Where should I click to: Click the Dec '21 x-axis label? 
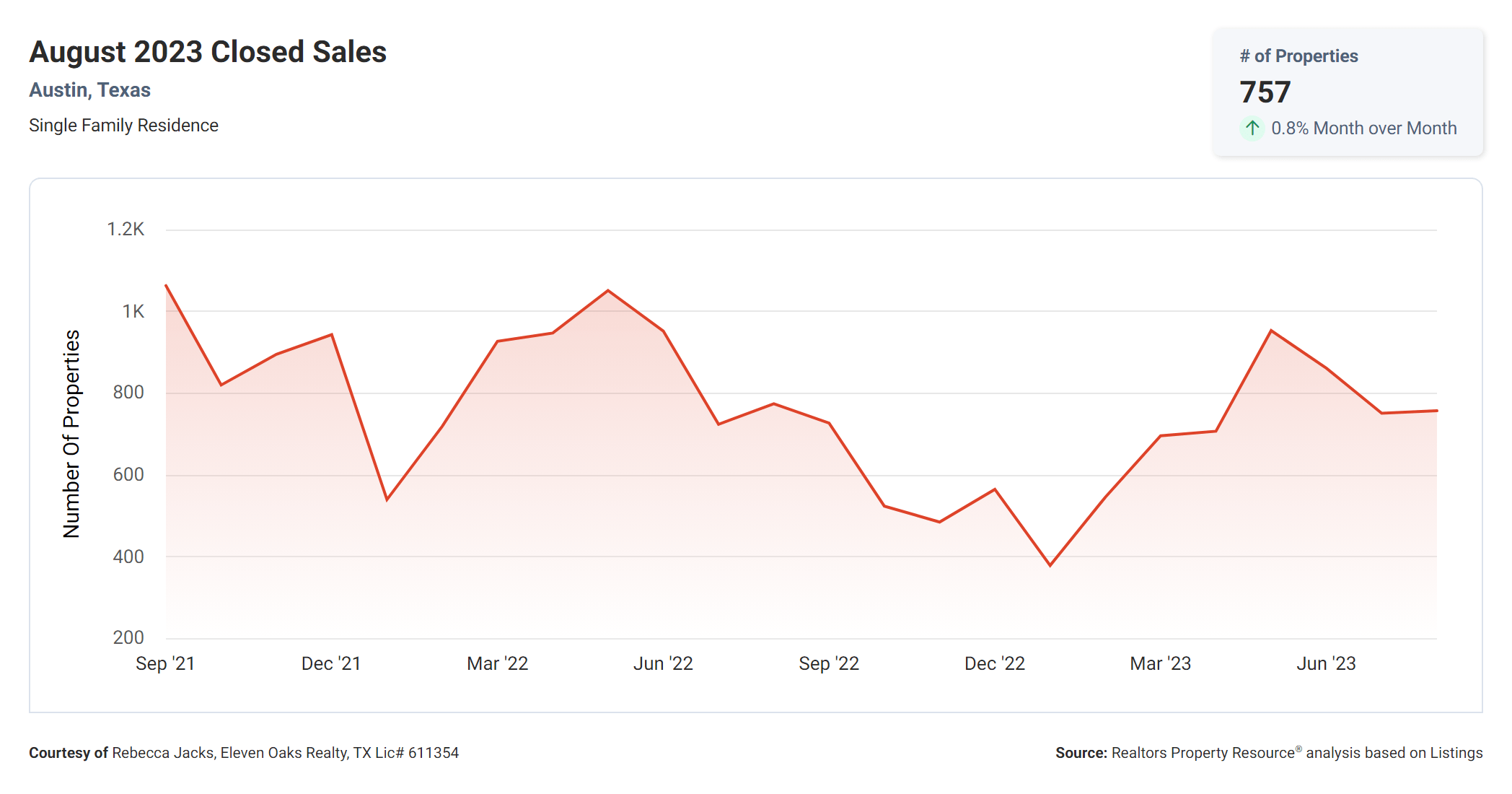coord(331,663)
